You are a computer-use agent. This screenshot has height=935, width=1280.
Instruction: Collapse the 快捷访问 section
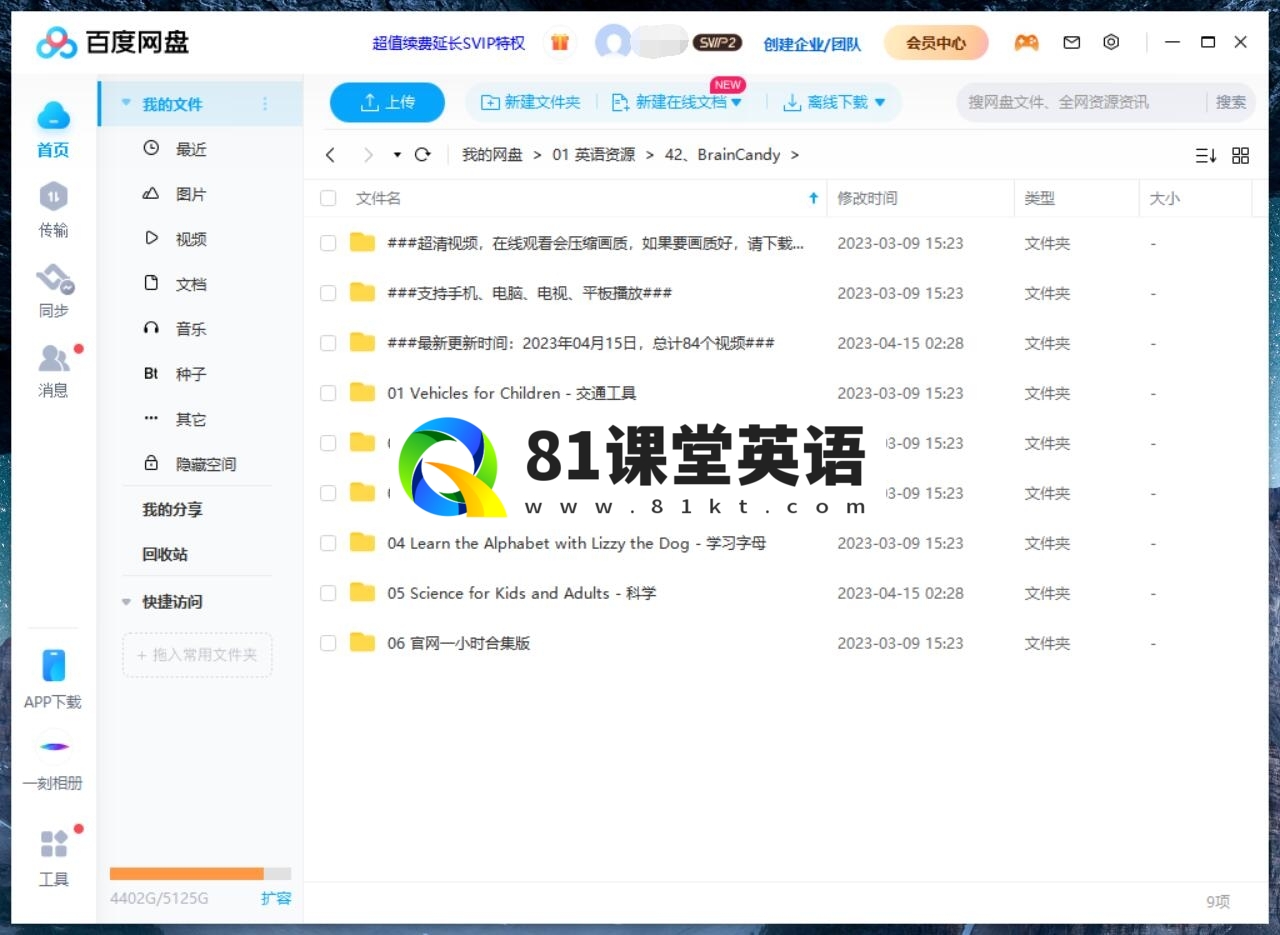pos(126,602)
